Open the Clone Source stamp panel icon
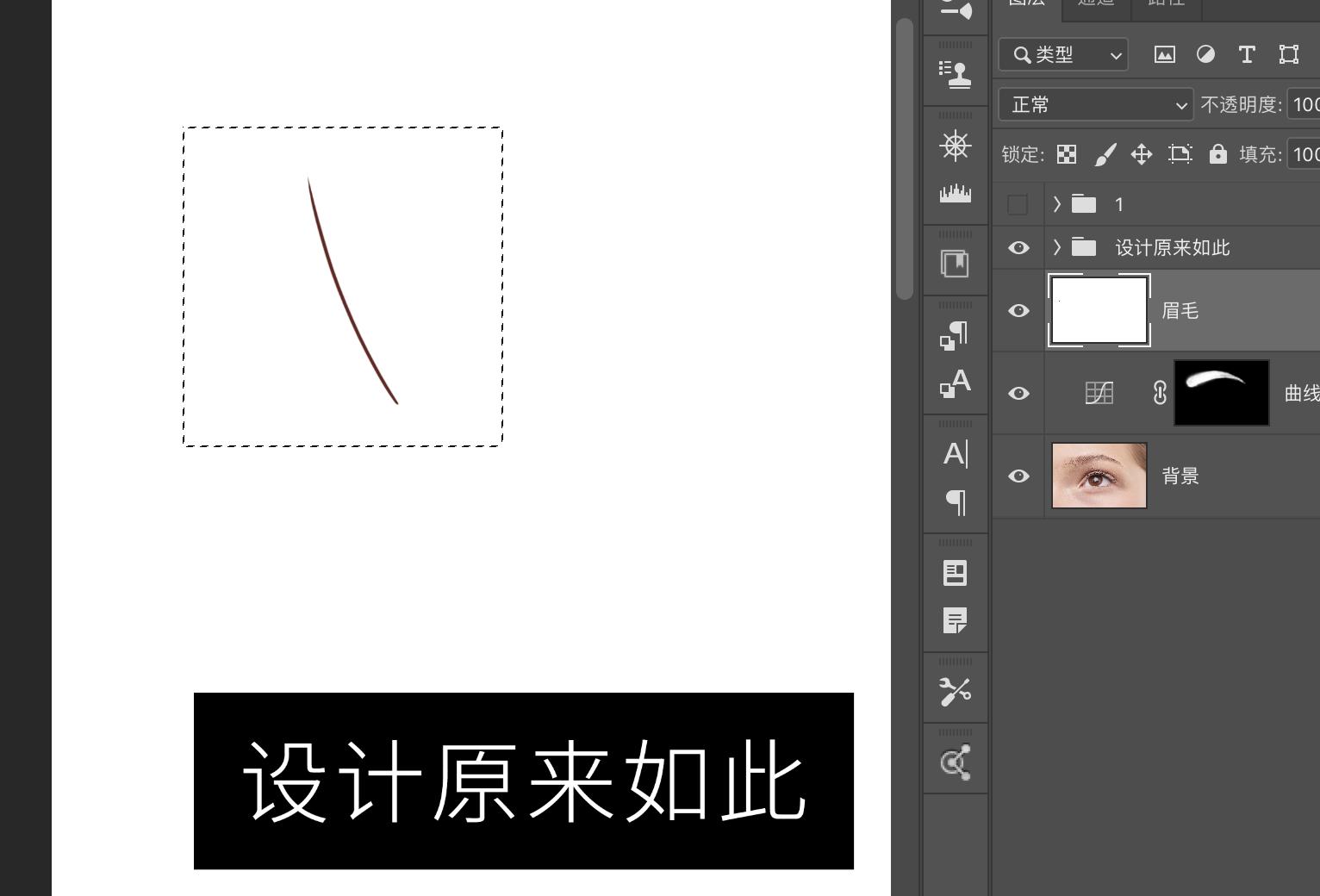 [x=956, y=72]
